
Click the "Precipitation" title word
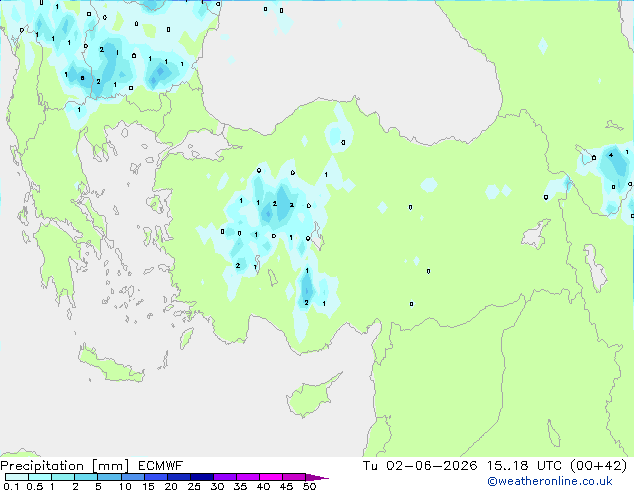[x=42, y=466]
